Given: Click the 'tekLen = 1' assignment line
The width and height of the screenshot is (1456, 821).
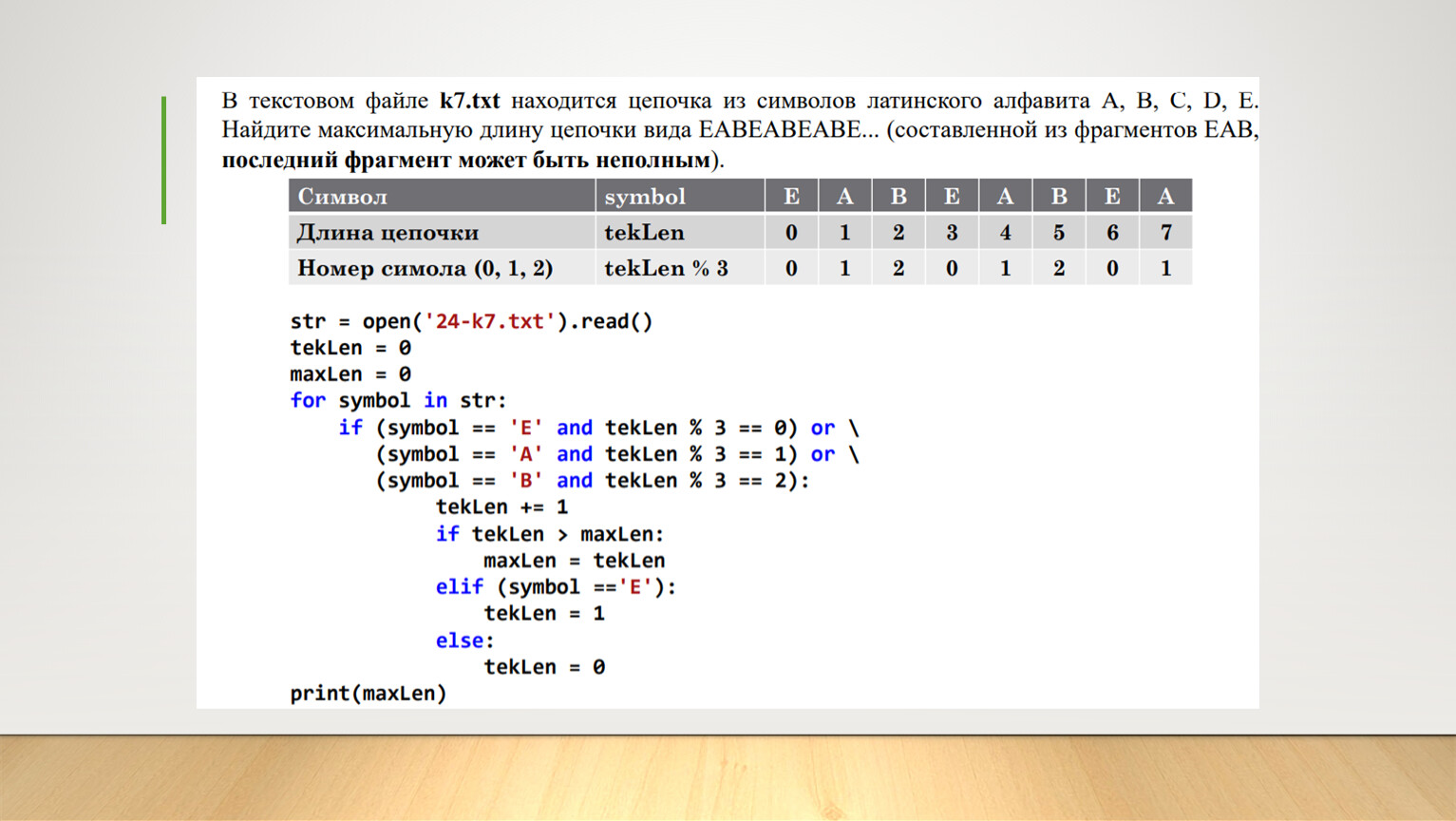Looking at the screenshot, I should tap(544, 614).
